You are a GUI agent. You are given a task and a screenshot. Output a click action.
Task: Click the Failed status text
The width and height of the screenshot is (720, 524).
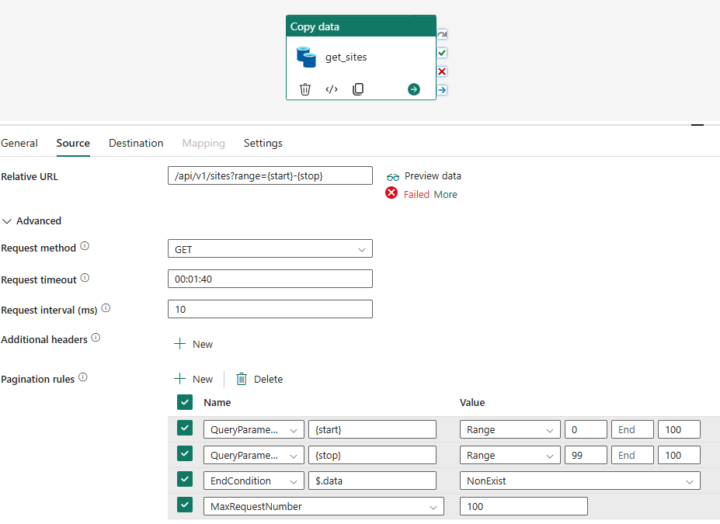(x=416, y=194)
